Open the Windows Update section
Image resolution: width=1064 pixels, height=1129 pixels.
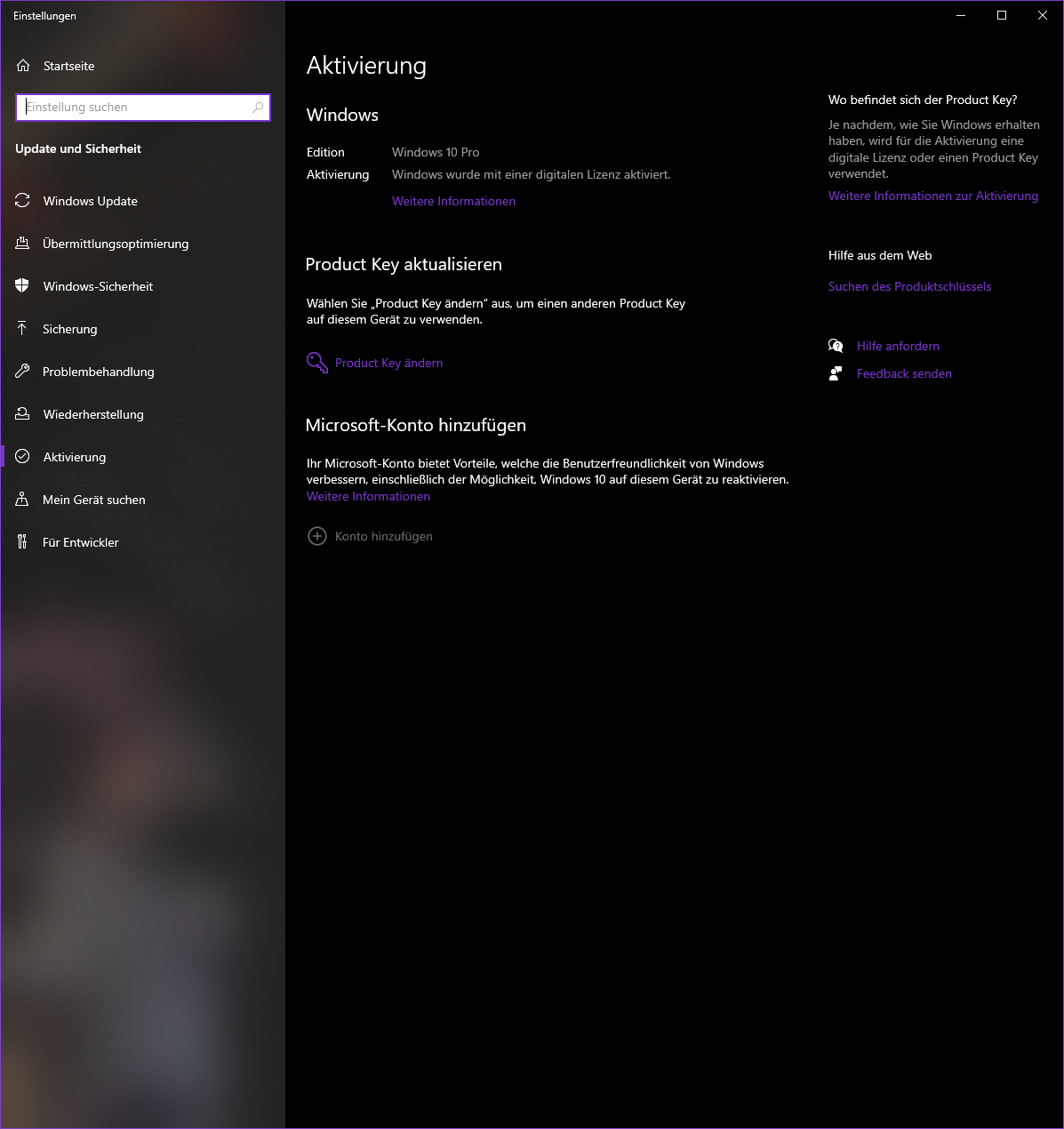pyautogui.click(x=142, y=201)
